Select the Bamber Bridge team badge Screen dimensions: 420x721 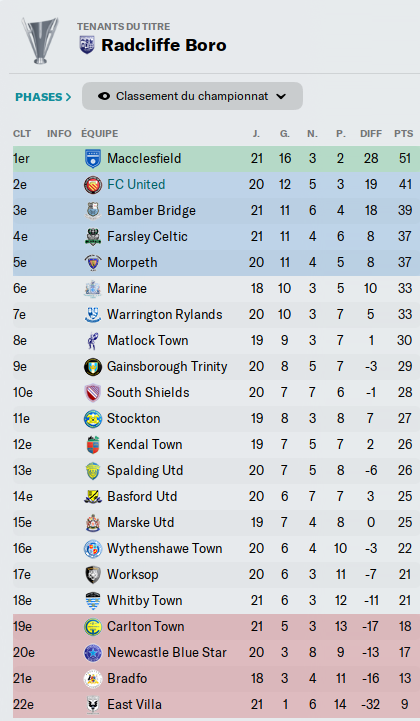click(93, 211)
